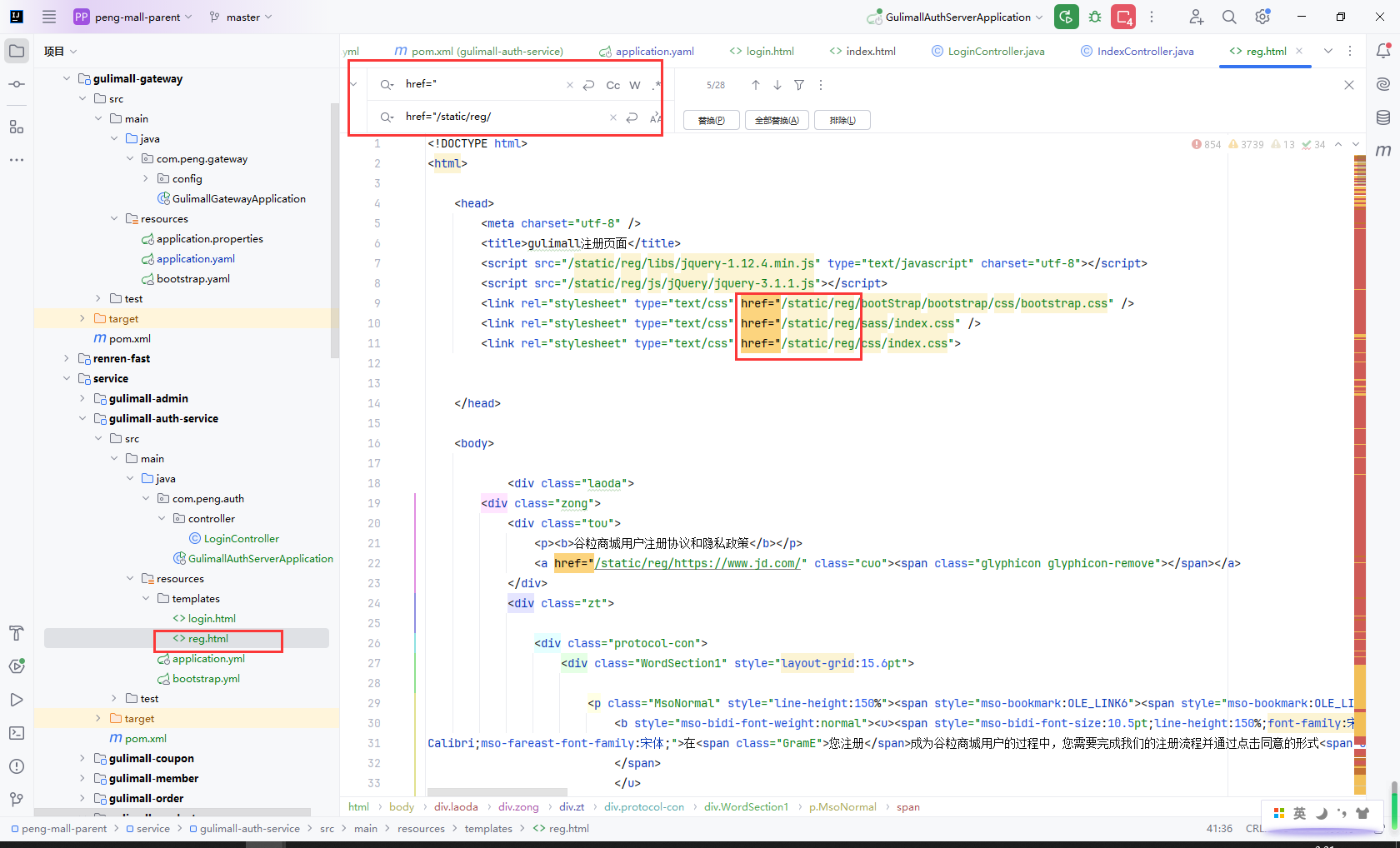The width and height of the screenshot is (1400, 848).
Task: Start debugging with the bug icon
Action: 1095,17
